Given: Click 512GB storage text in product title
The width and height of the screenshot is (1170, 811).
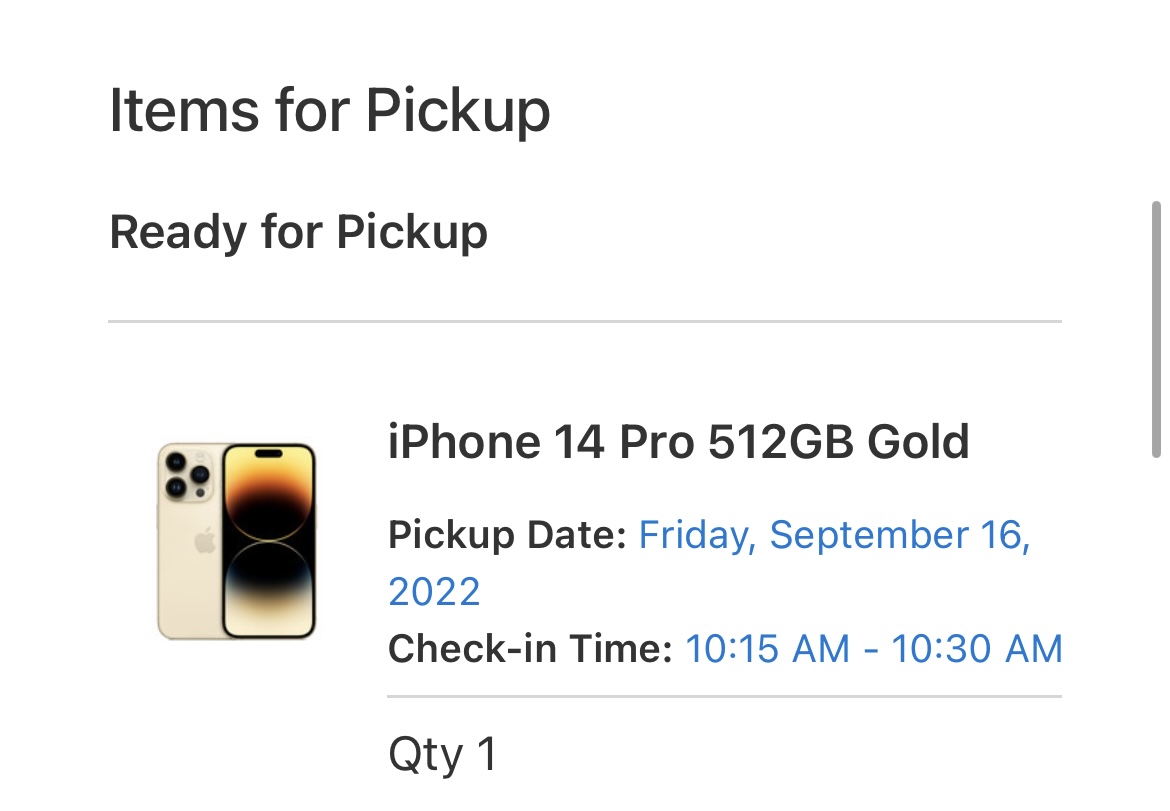Looking at the screenshot, I should (780, 442).
